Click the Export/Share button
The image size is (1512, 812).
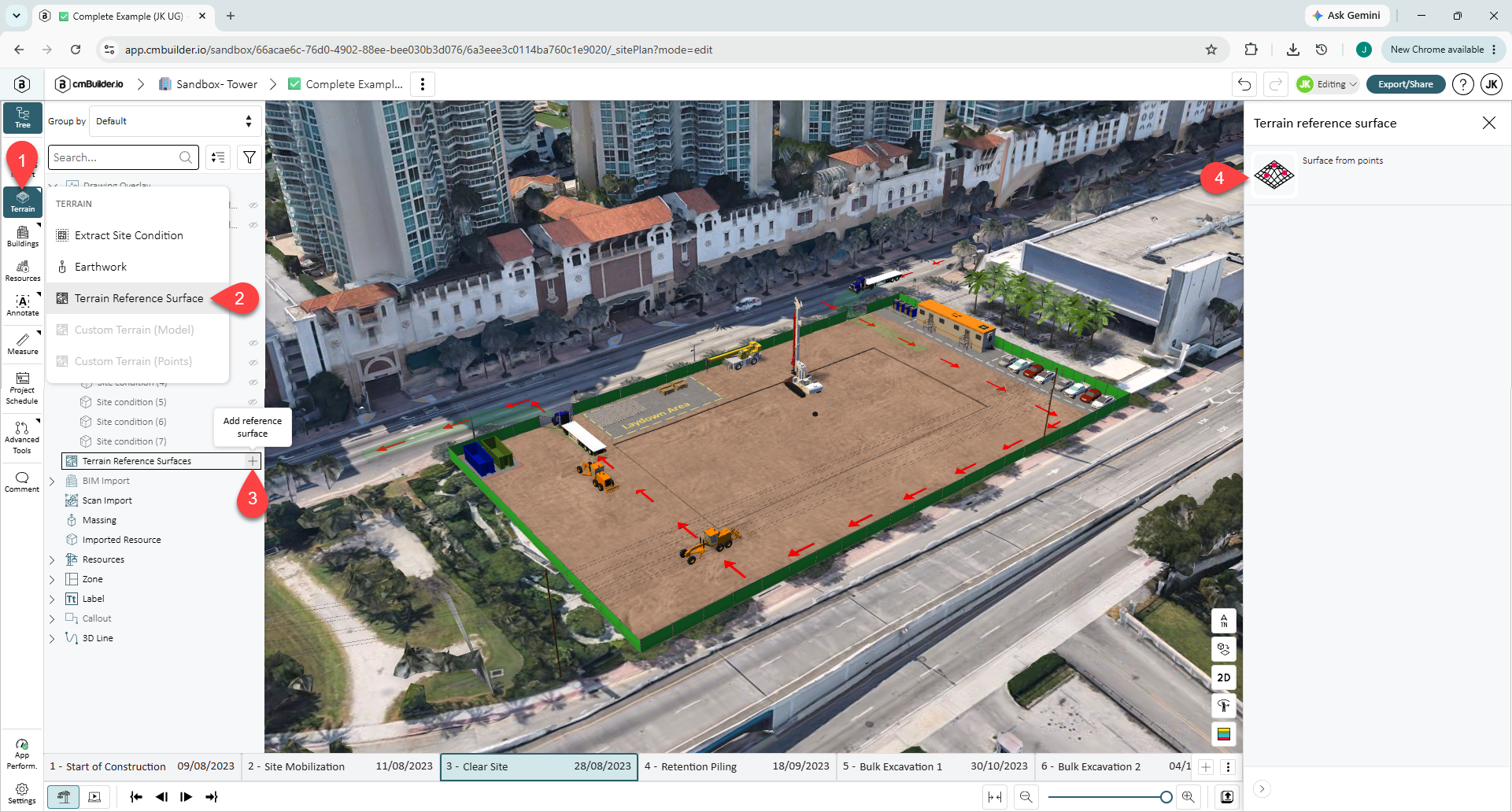pos(1405,84)
